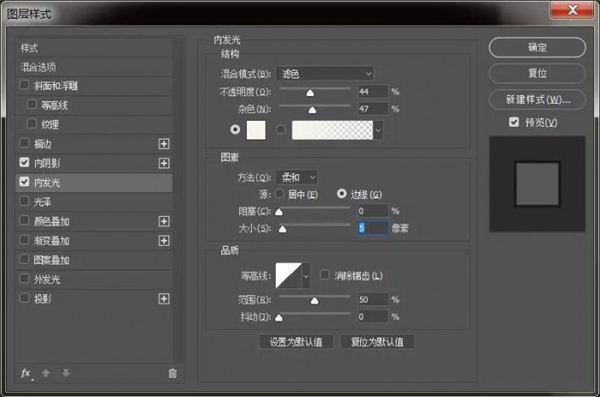
Task: Enable the 斜面和浮雕 checkbox
Action: [24, 85]
